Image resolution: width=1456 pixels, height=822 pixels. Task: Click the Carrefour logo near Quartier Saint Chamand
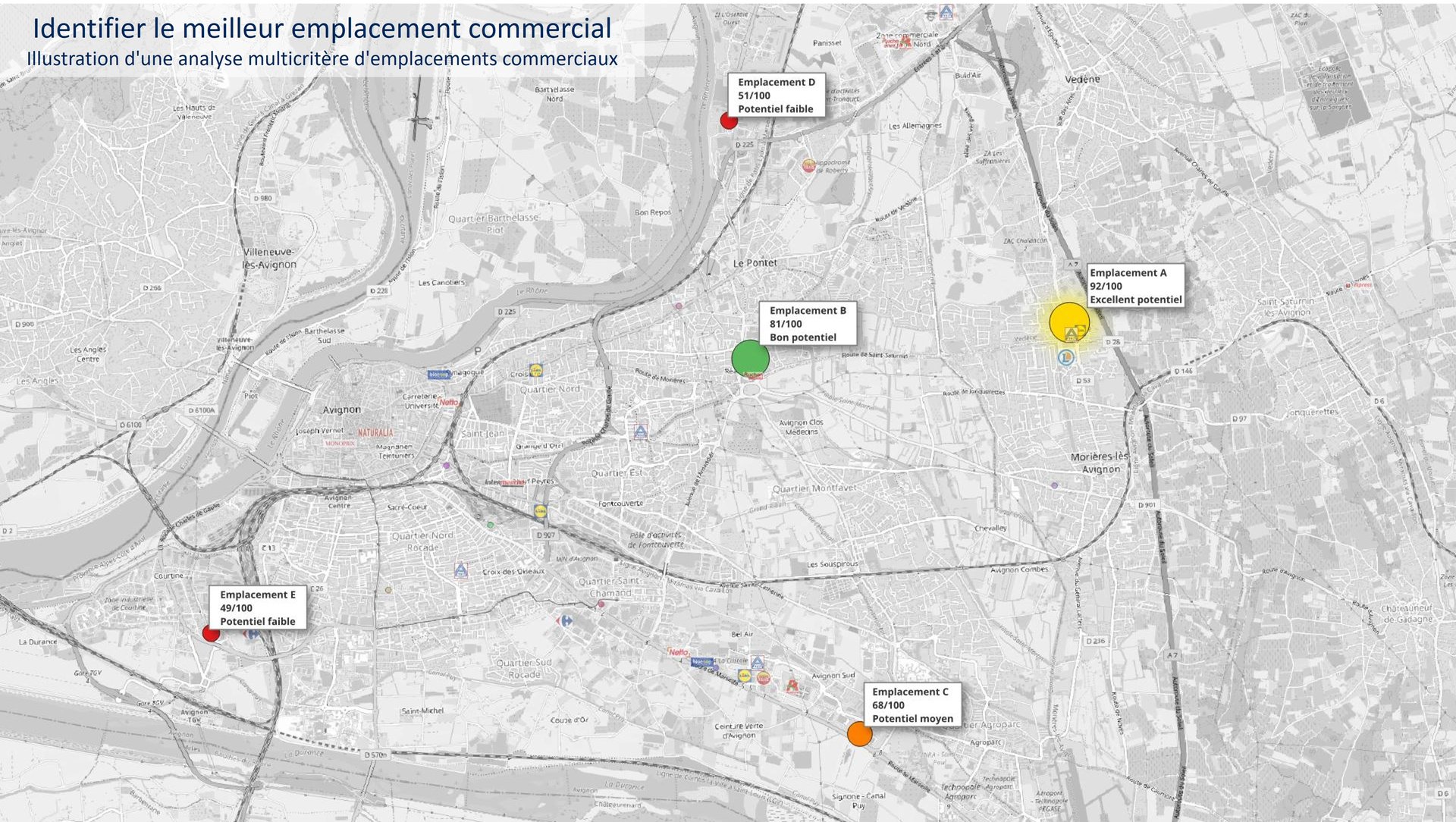point(564,621)
